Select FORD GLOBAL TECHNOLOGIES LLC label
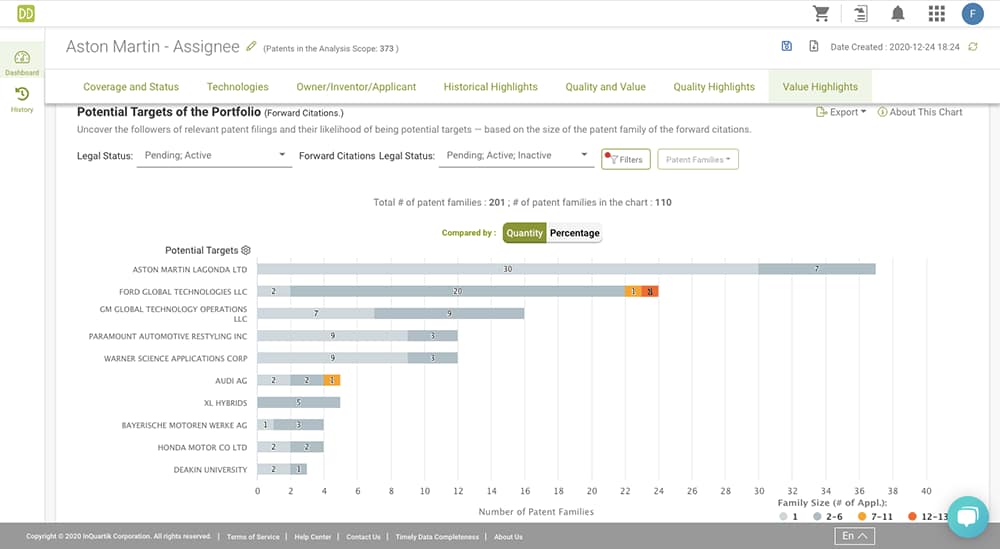This screenshot has height=549, width=1000. coord(183,292)
